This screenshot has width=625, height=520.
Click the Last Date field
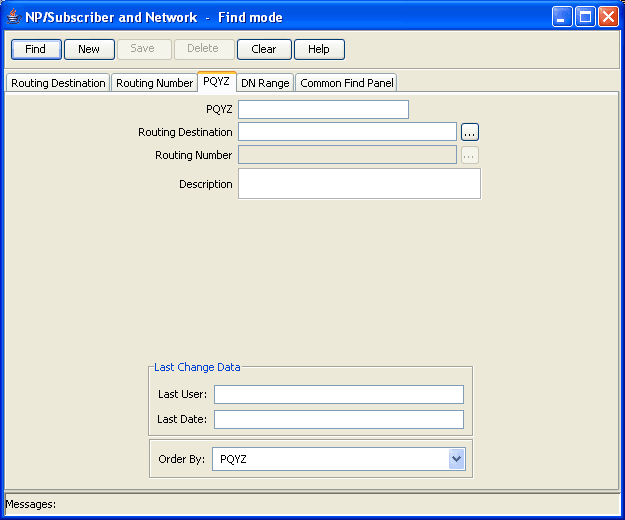click(339, 420)
